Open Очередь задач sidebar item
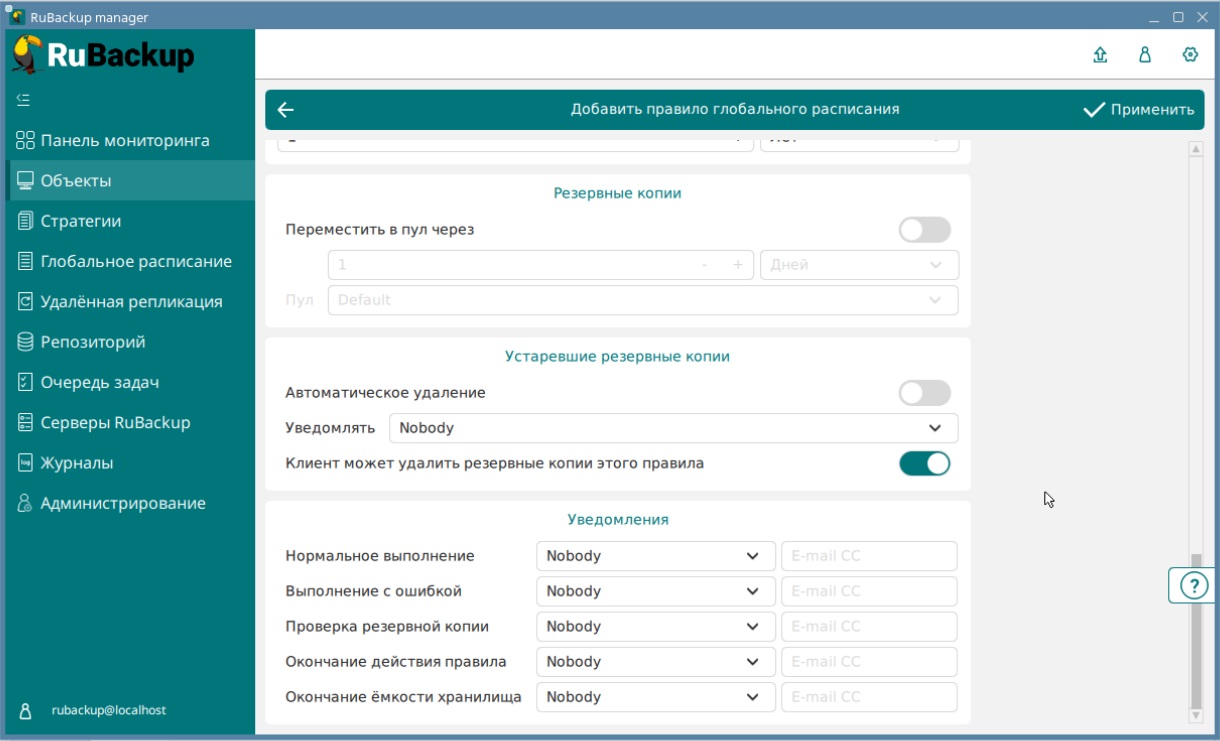This screenshot has height=741, width=1220. point(100,382)
